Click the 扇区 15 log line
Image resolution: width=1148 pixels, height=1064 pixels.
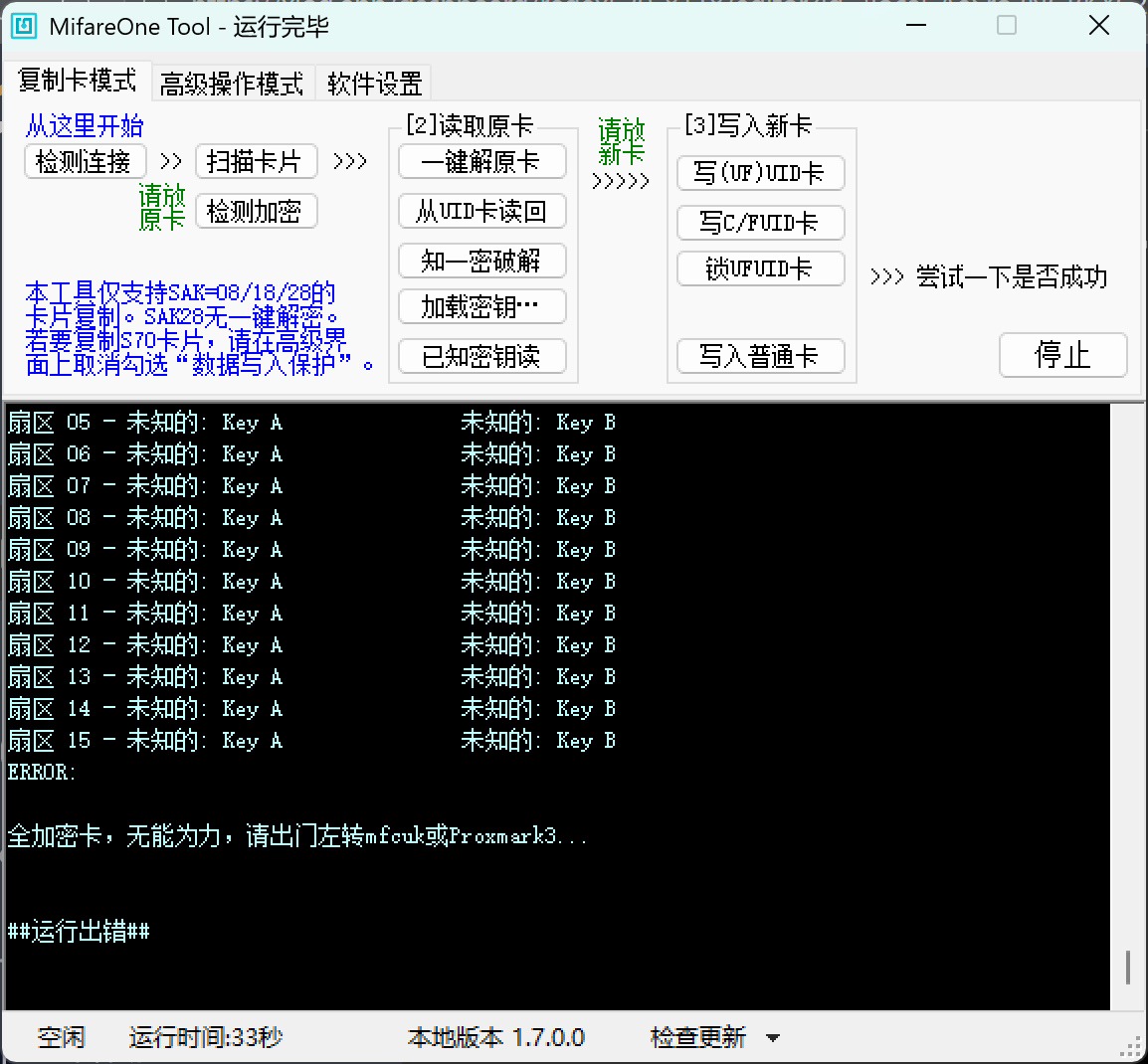point(312,741)
